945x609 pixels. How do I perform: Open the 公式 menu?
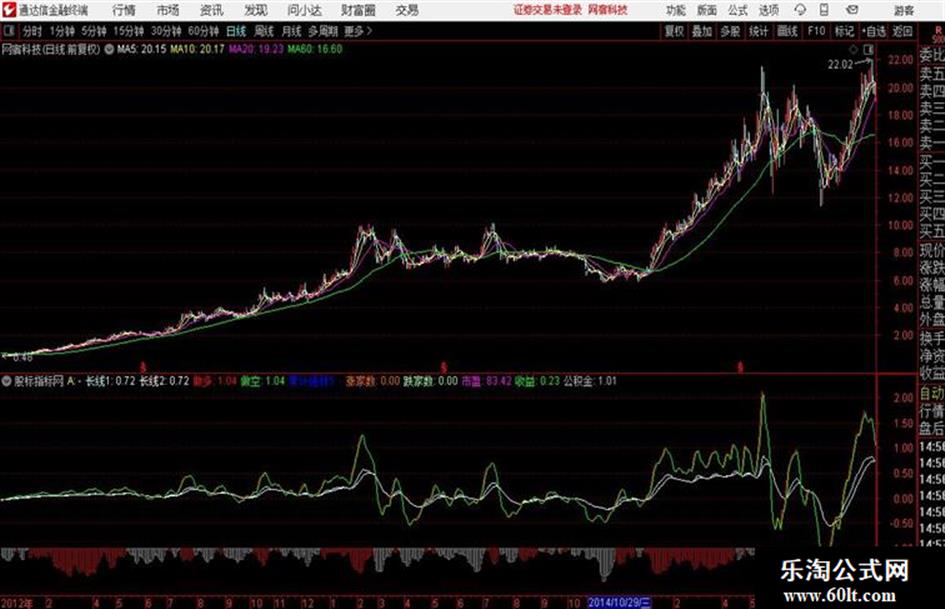point(738,10)
